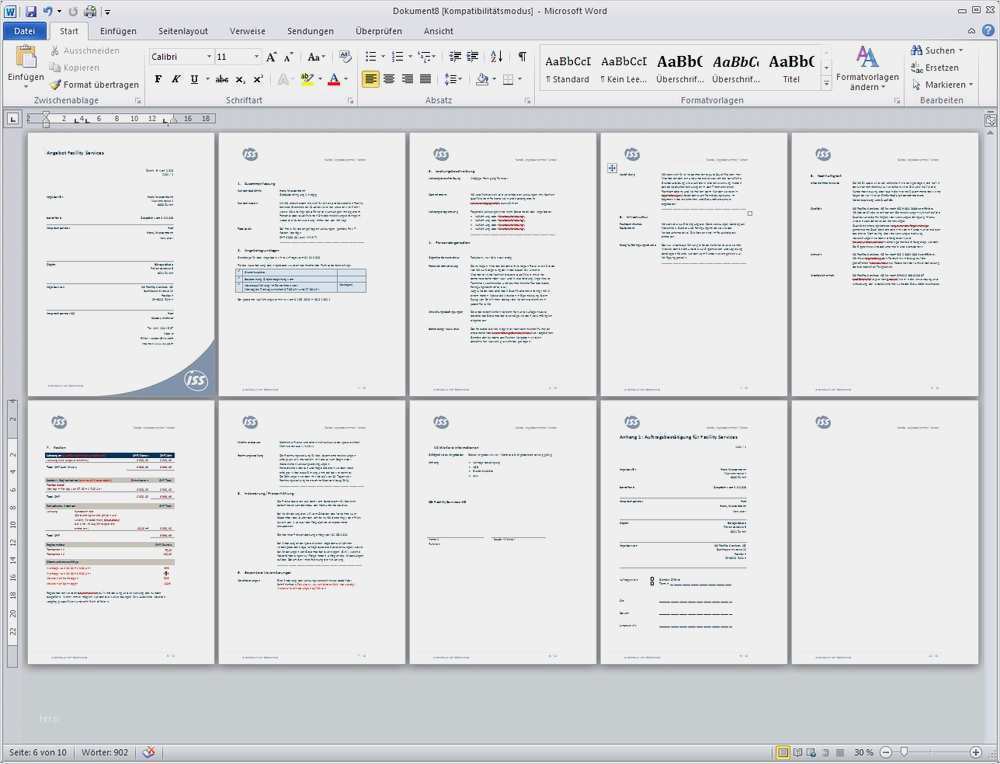The height and width of the screenshot is (764, 1000).
Task: Click the bulleted list icon
Action: click(371, 57)
